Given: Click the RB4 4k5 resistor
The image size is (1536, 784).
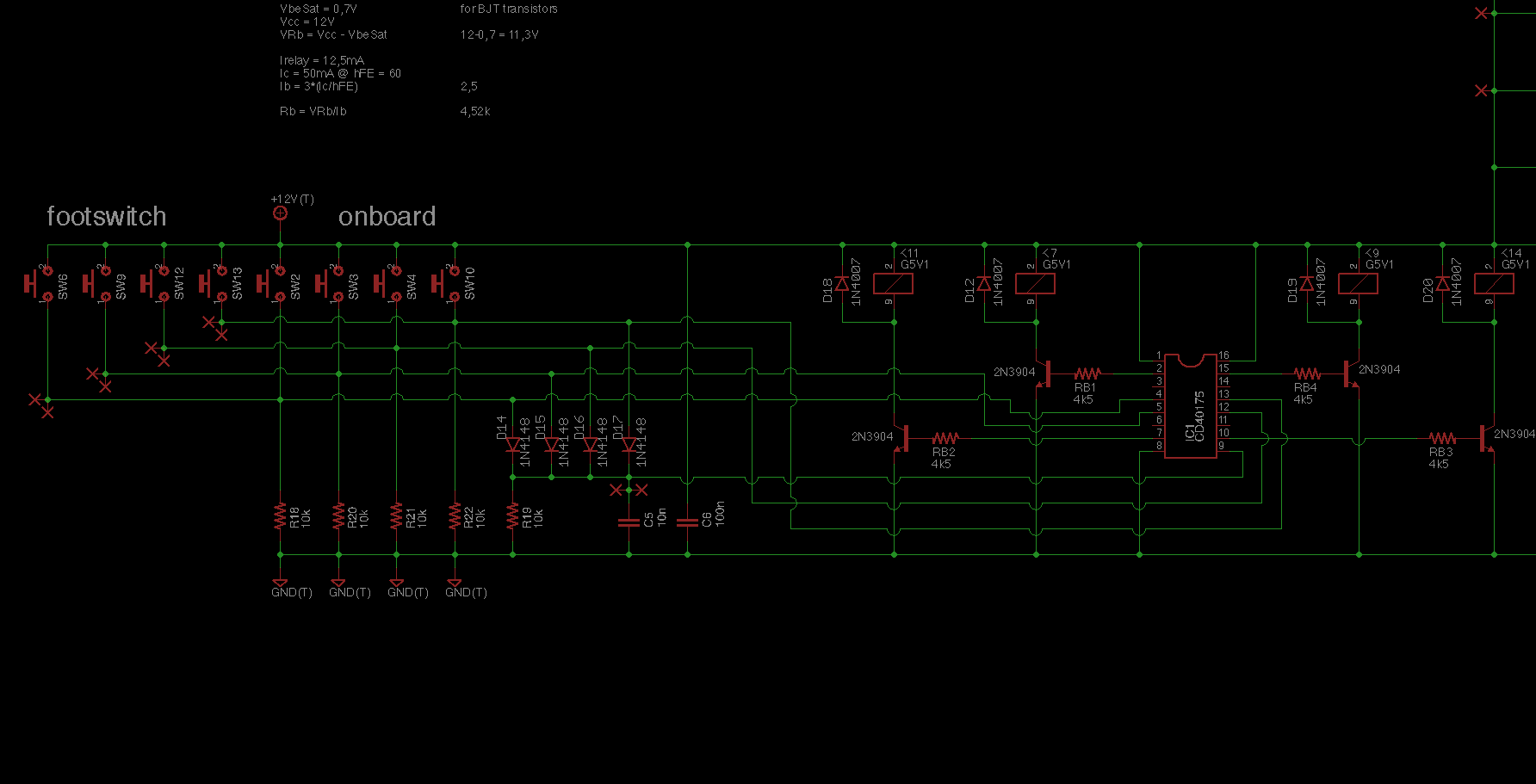Looking at the screenshot, I should 1307,373.
